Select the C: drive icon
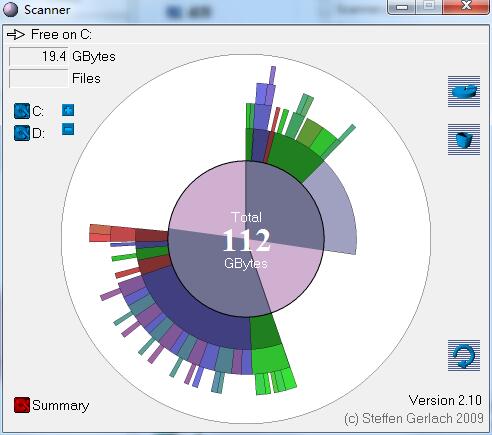Viewport: 492px width, 435px height. pos(22,111)
